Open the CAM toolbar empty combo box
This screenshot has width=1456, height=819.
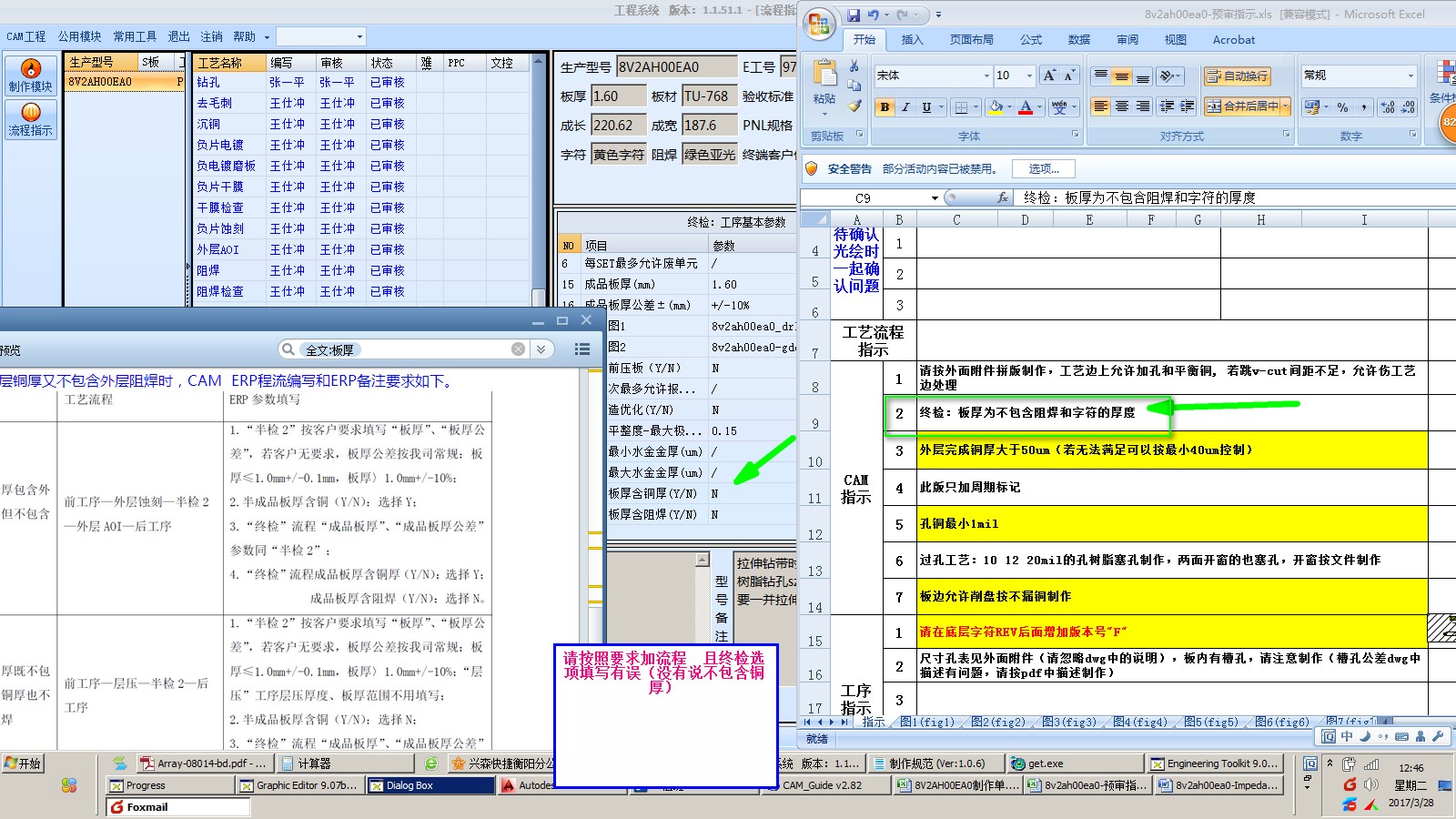click(x=320, y=36)
